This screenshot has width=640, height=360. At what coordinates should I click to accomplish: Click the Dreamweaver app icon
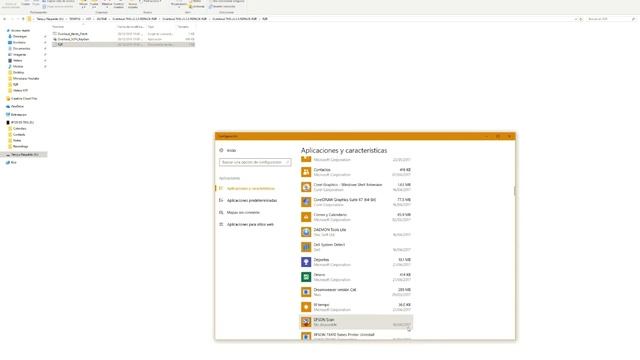306,292
